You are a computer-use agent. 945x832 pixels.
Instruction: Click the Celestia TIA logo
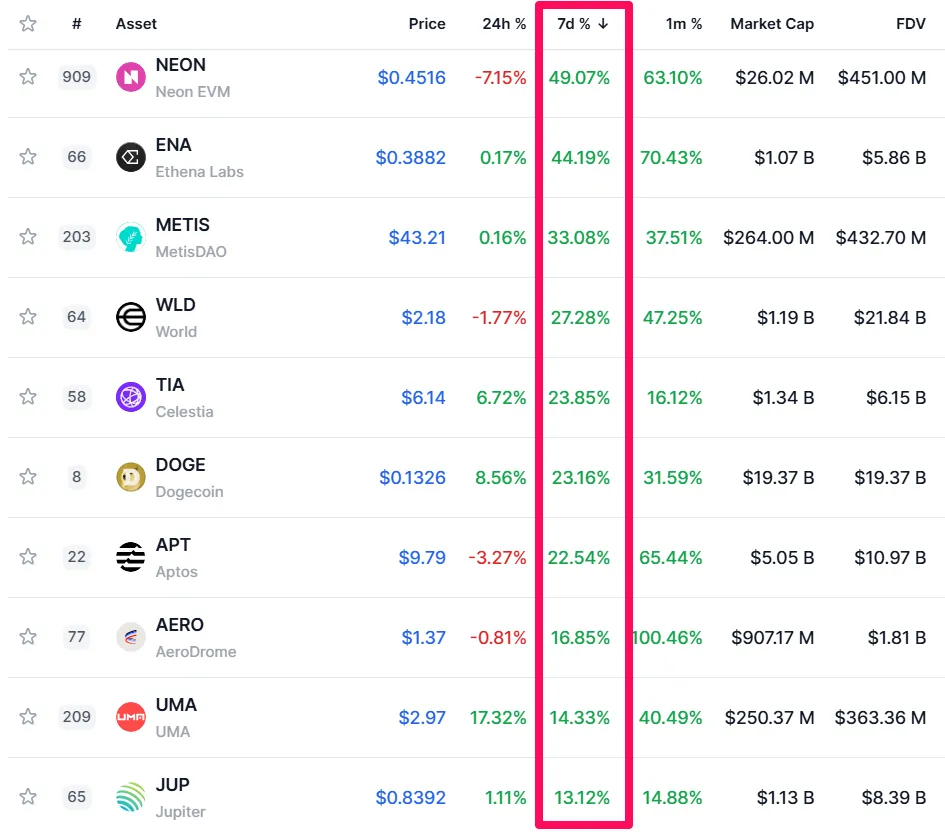coord(131,397)
